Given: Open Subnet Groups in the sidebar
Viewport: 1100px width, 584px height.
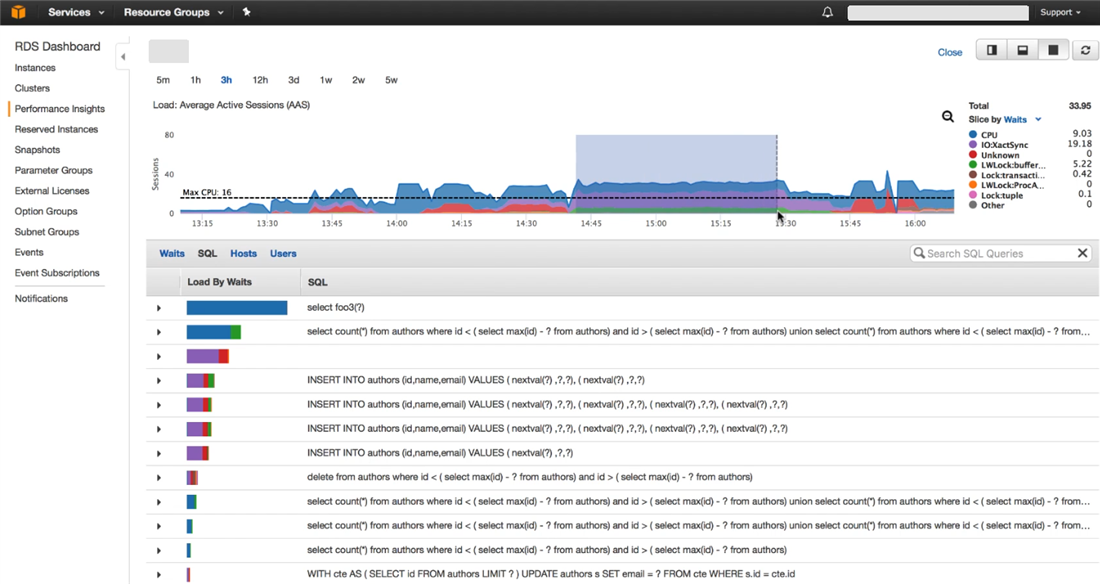Looking at the screenshot, I should [47, 232].
